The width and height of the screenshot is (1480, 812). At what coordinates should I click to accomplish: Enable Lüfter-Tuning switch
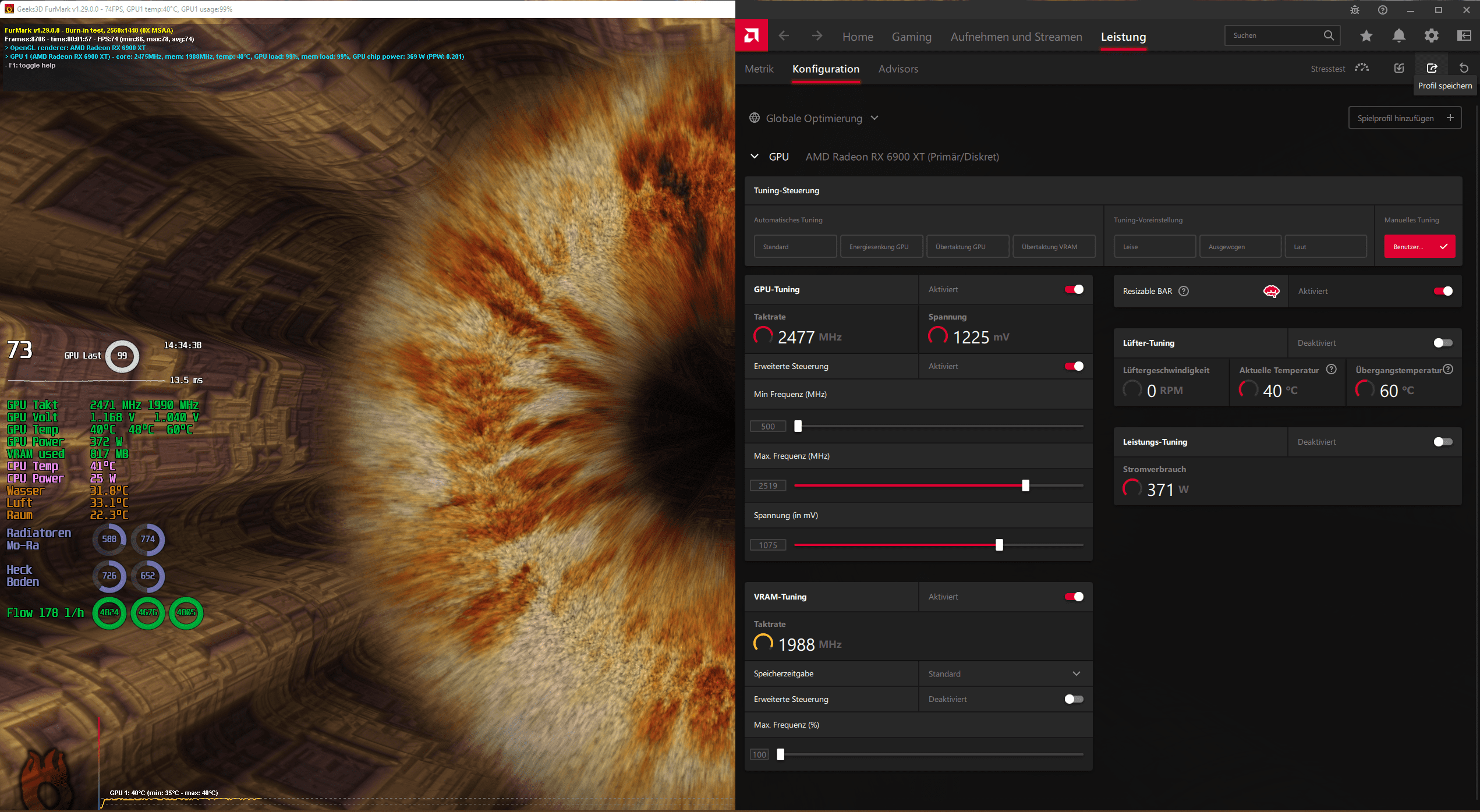[x=1443, y=343]
